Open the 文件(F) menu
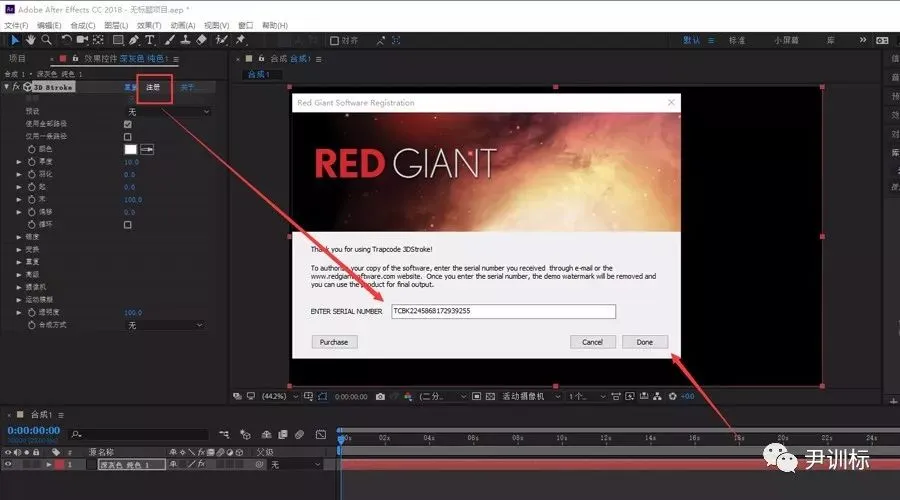 point(16,25)
